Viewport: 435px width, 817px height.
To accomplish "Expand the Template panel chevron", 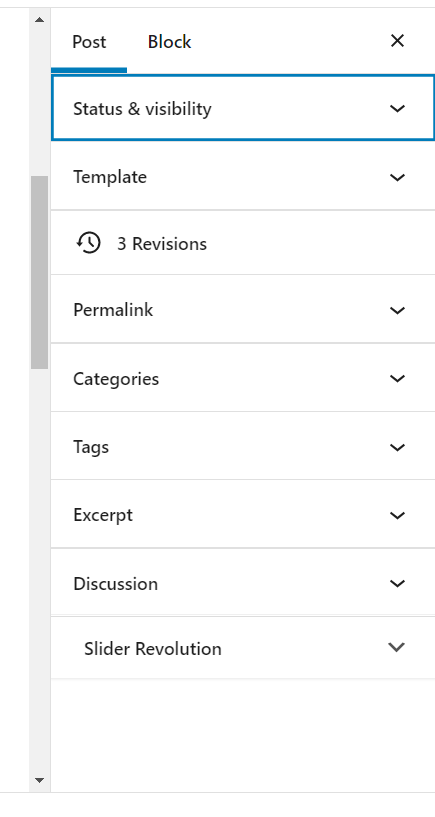I will [x=397, y=177].
